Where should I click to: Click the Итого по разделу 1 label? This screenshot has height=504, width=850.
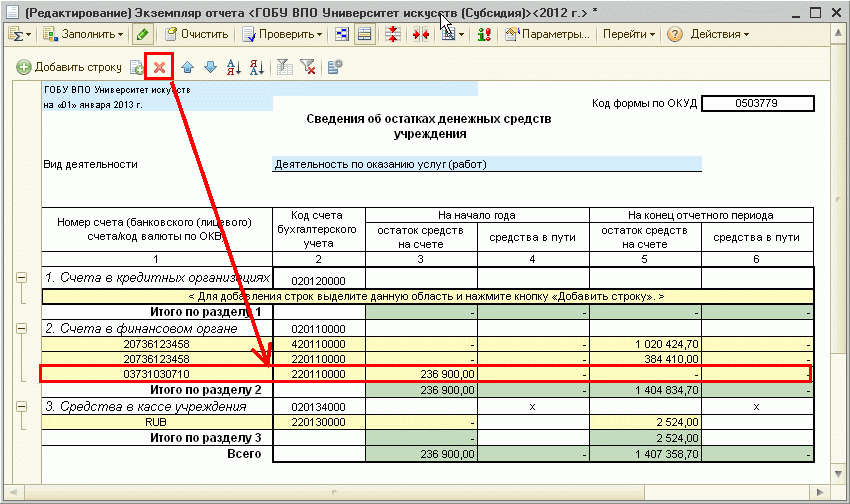205,312
